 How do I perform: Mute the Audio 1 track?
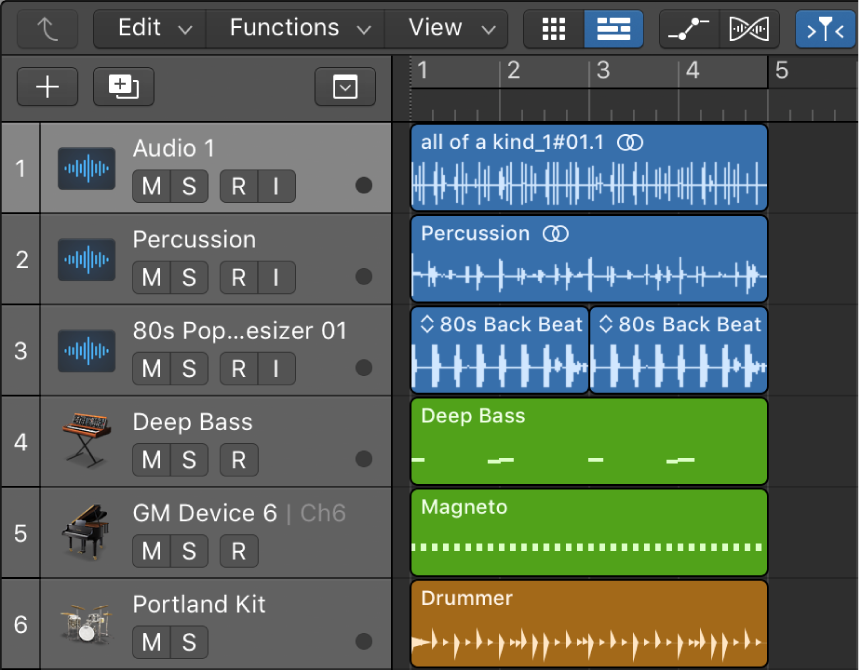(x=152, y=186)
